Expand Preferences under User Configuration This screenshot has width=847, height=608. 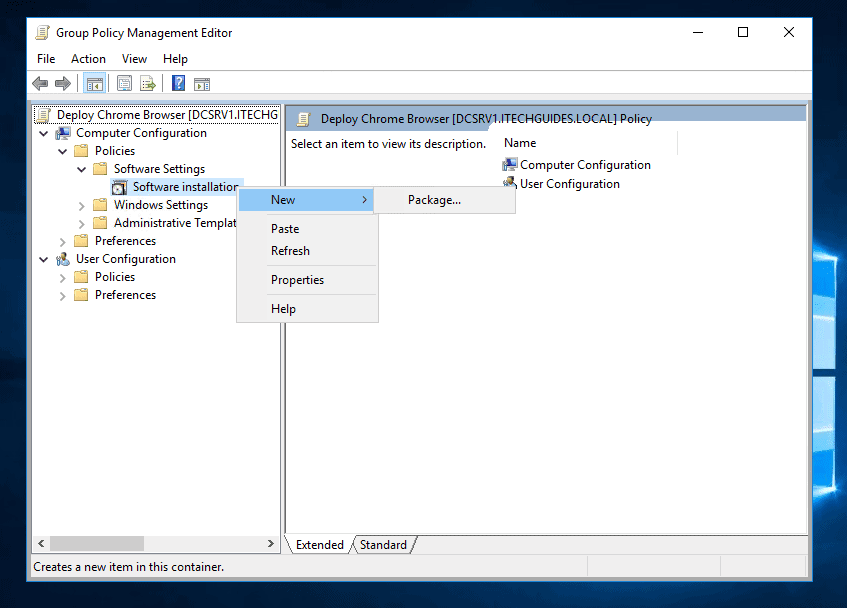(x=63, y=295)
